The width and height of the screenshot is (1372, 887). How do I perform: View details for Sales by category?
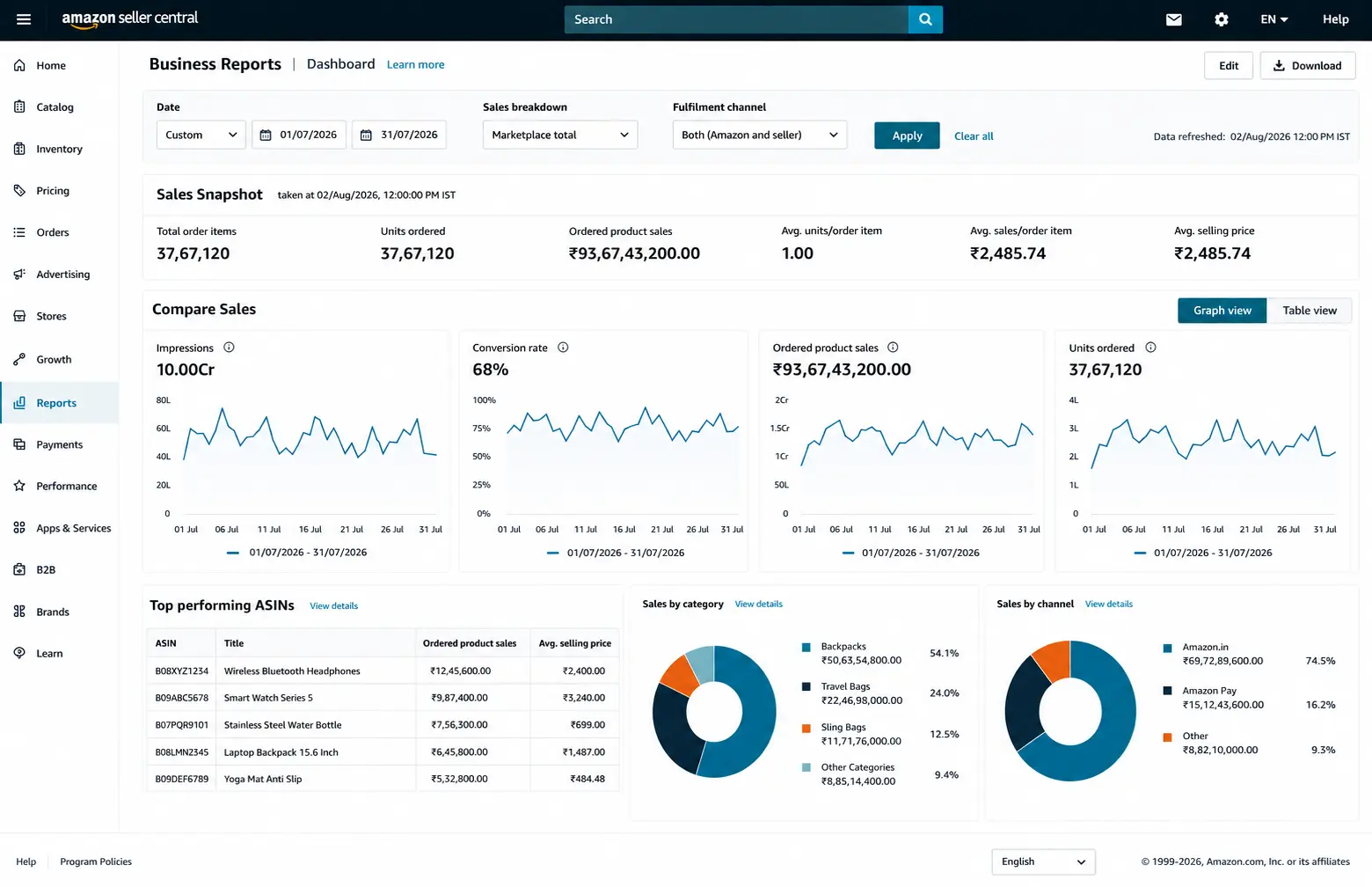tap(758, 605)
